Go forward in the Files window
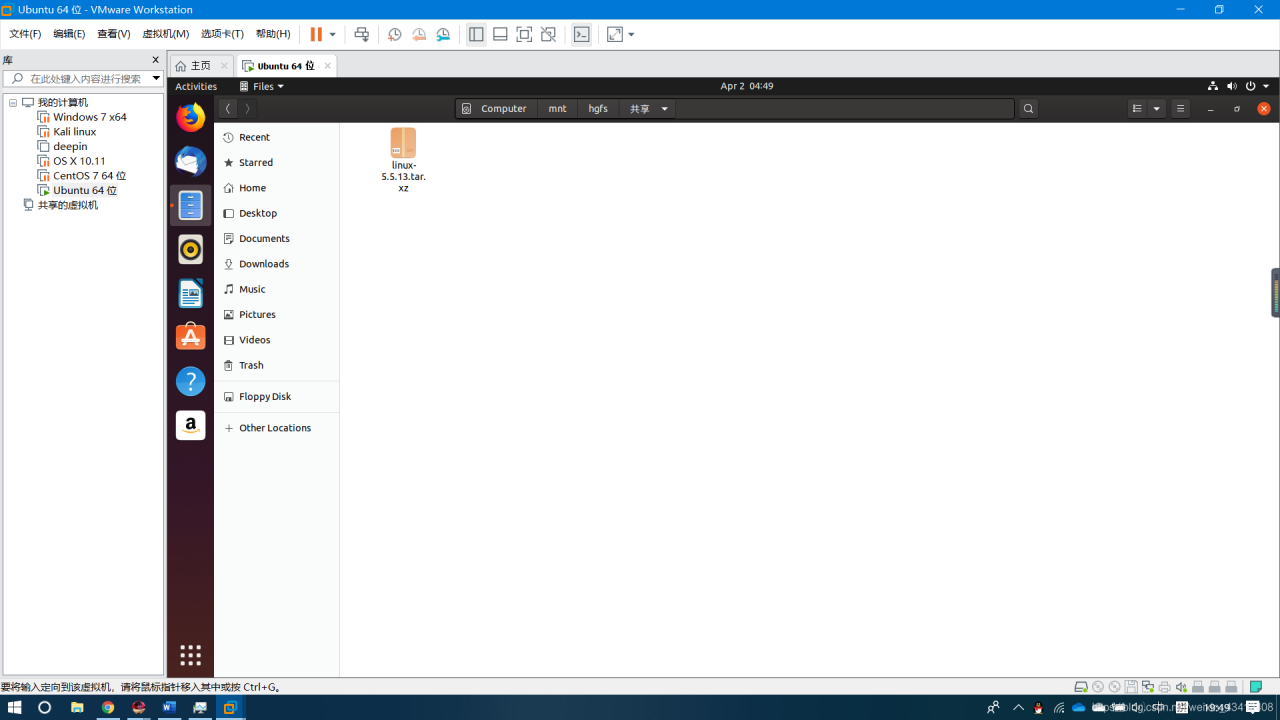The height and width of the screenshot is (720, 1280). (247, 108)
